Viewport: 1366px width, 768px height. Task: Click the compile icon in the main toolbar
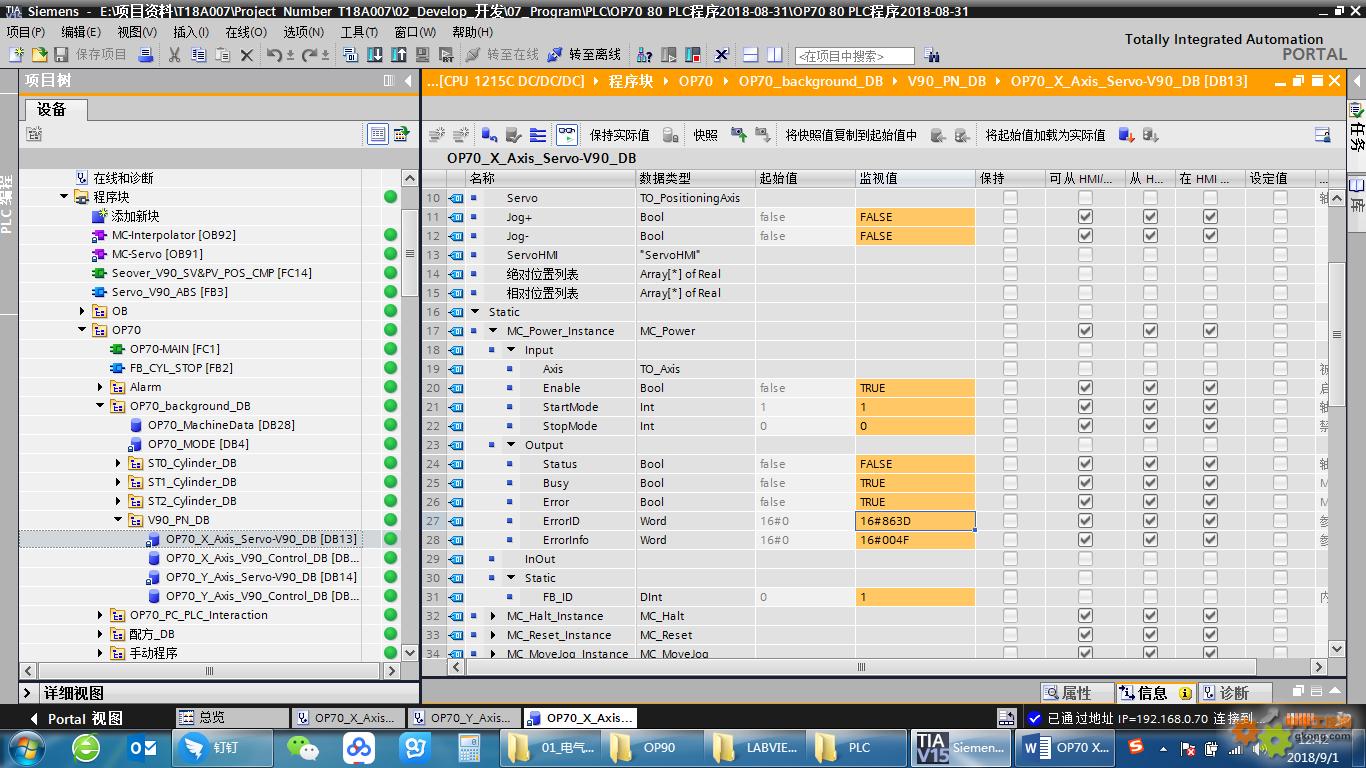click(x=351, y=55)
